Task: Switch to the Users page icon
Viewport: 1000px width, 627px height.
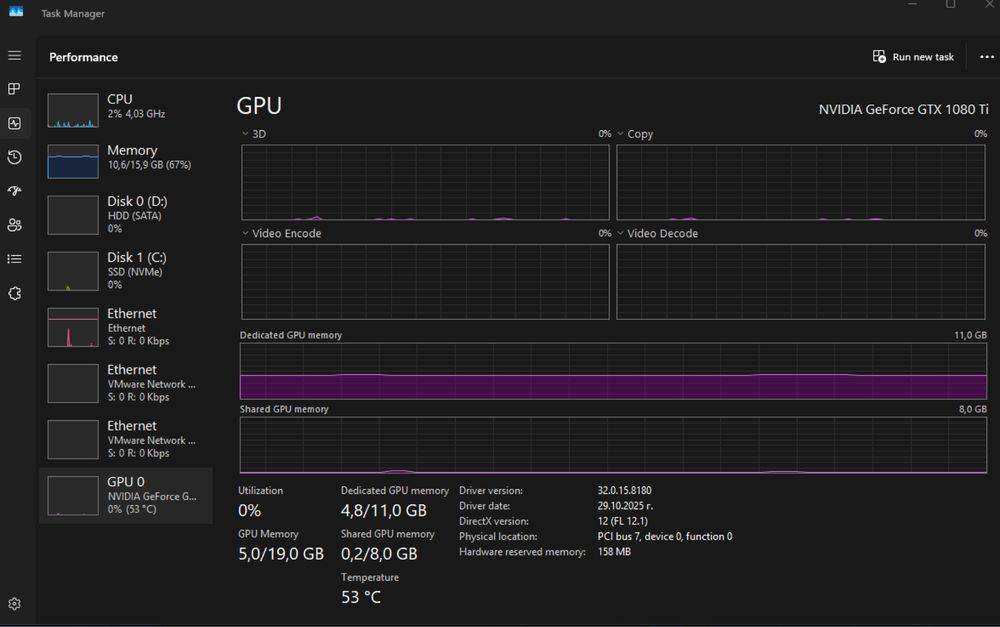Action: (14, 225)
